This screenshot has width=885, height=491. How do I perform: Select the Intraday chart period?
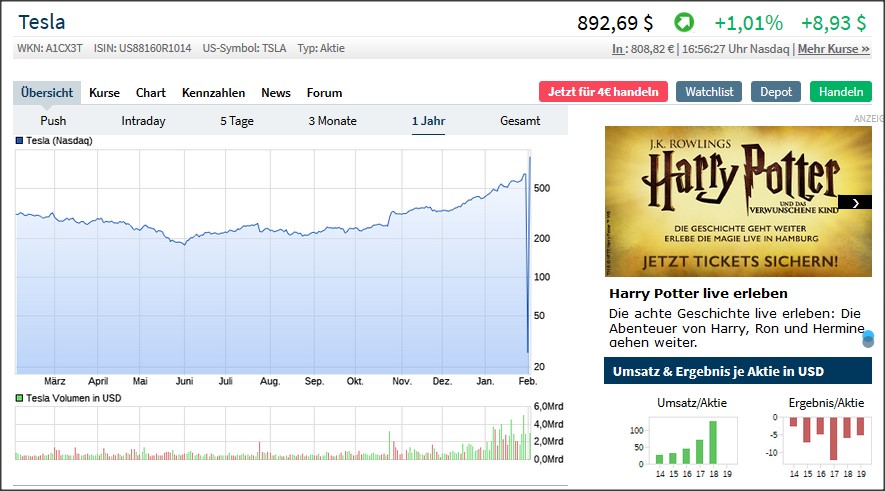(143, 121)
